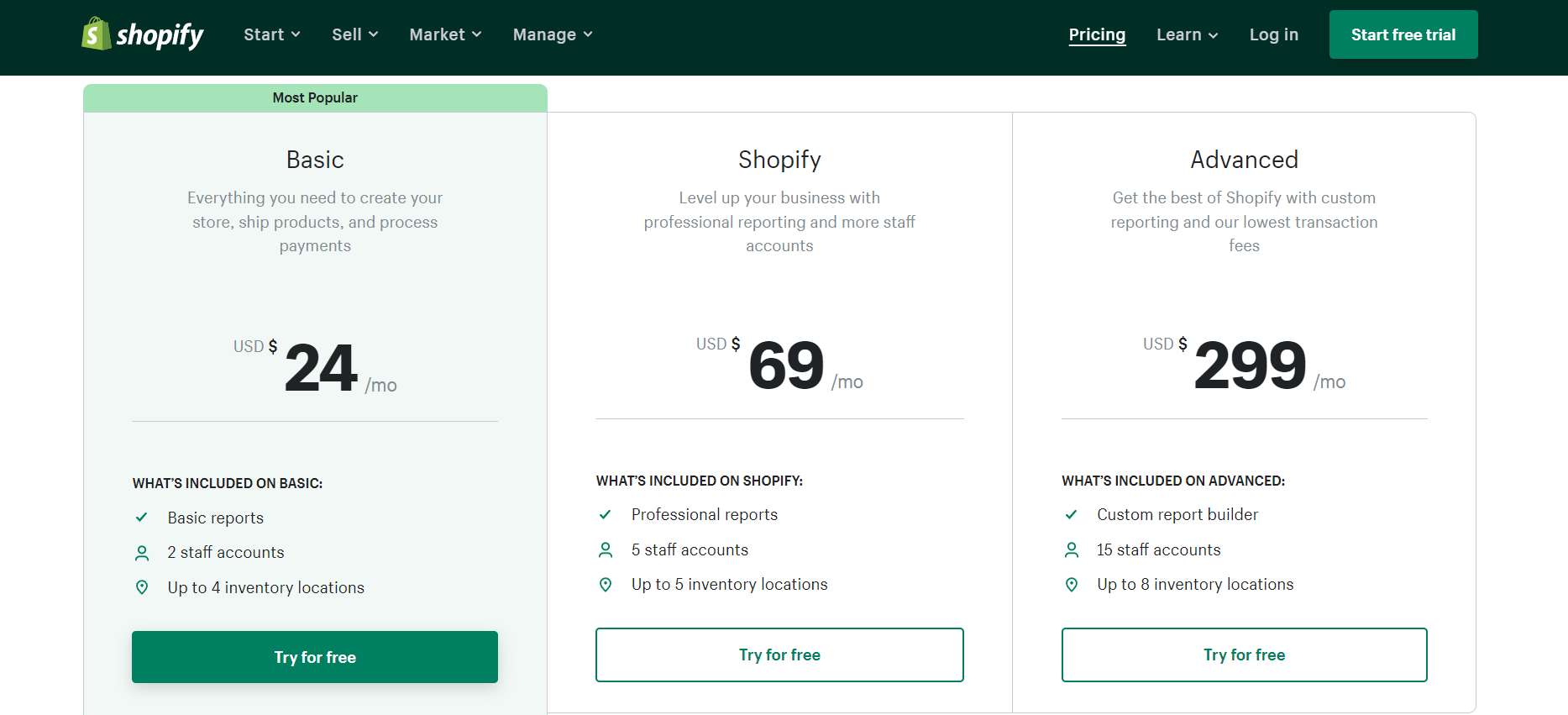Click the checkmark icon beside Custom report builder
The width and height of the screenshot is (1568, 715).
tap(1072, 514)
